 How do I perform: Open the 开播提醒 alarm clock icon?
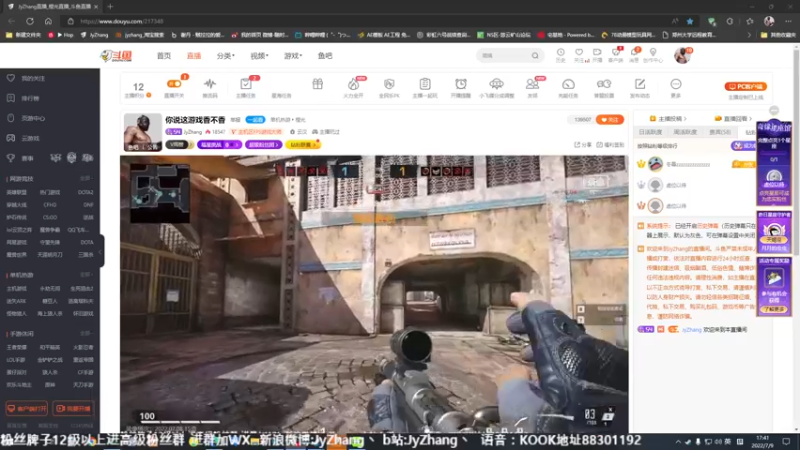[461, 87]
